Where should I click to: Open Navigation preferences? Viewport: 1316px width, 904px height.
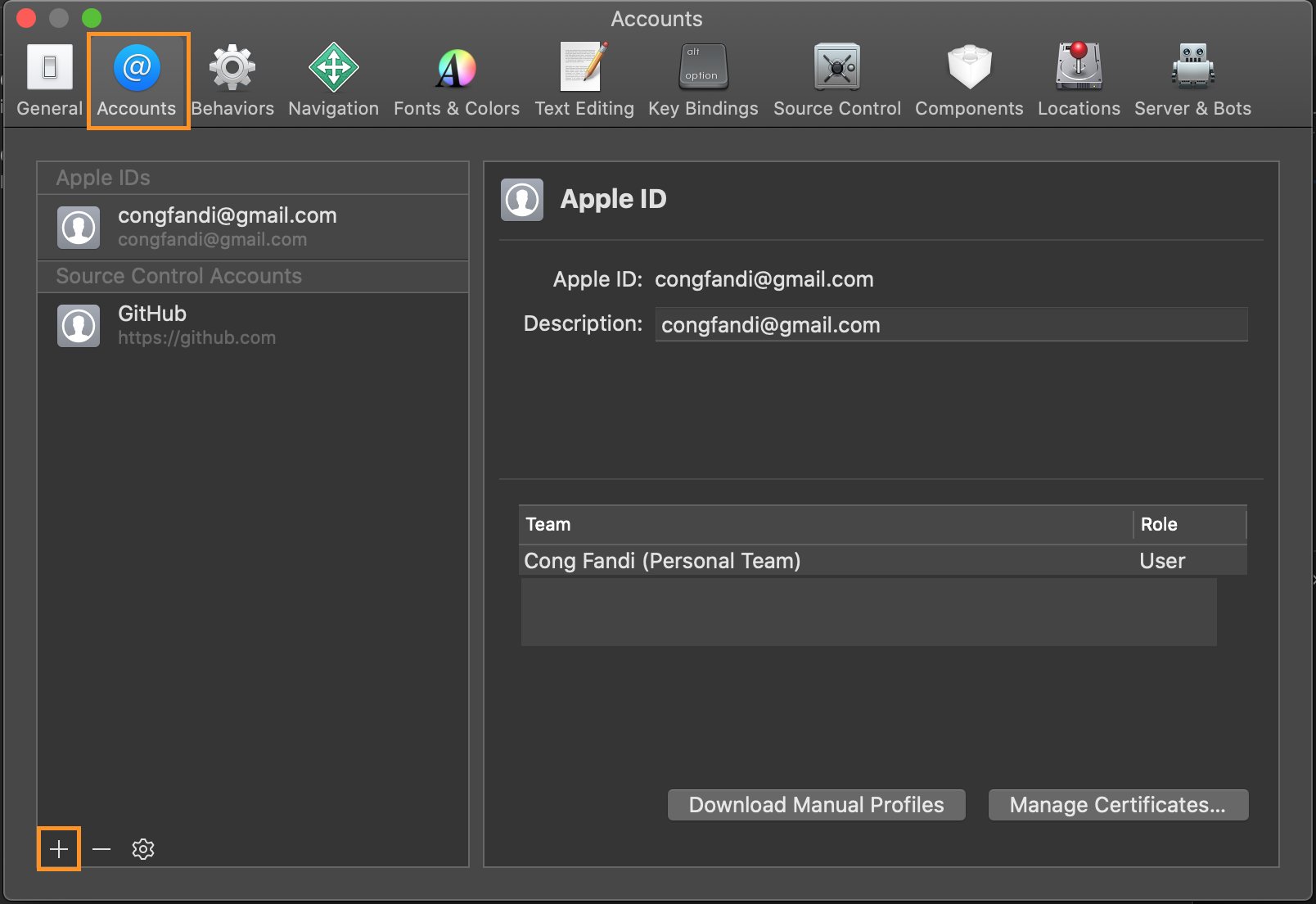pos(333,80)
